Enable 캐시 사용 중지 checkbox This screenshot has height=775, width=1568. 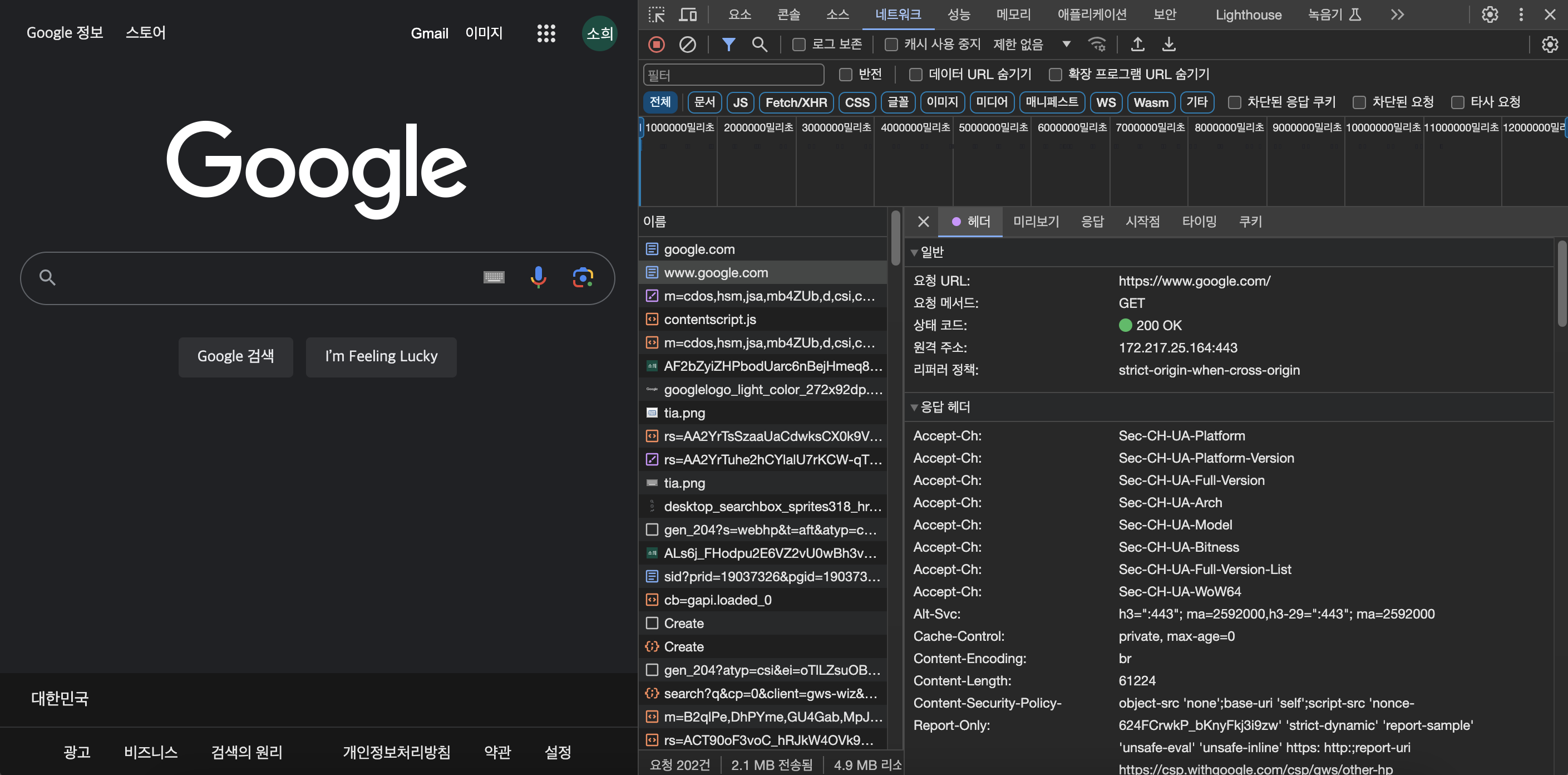[890, 45]
